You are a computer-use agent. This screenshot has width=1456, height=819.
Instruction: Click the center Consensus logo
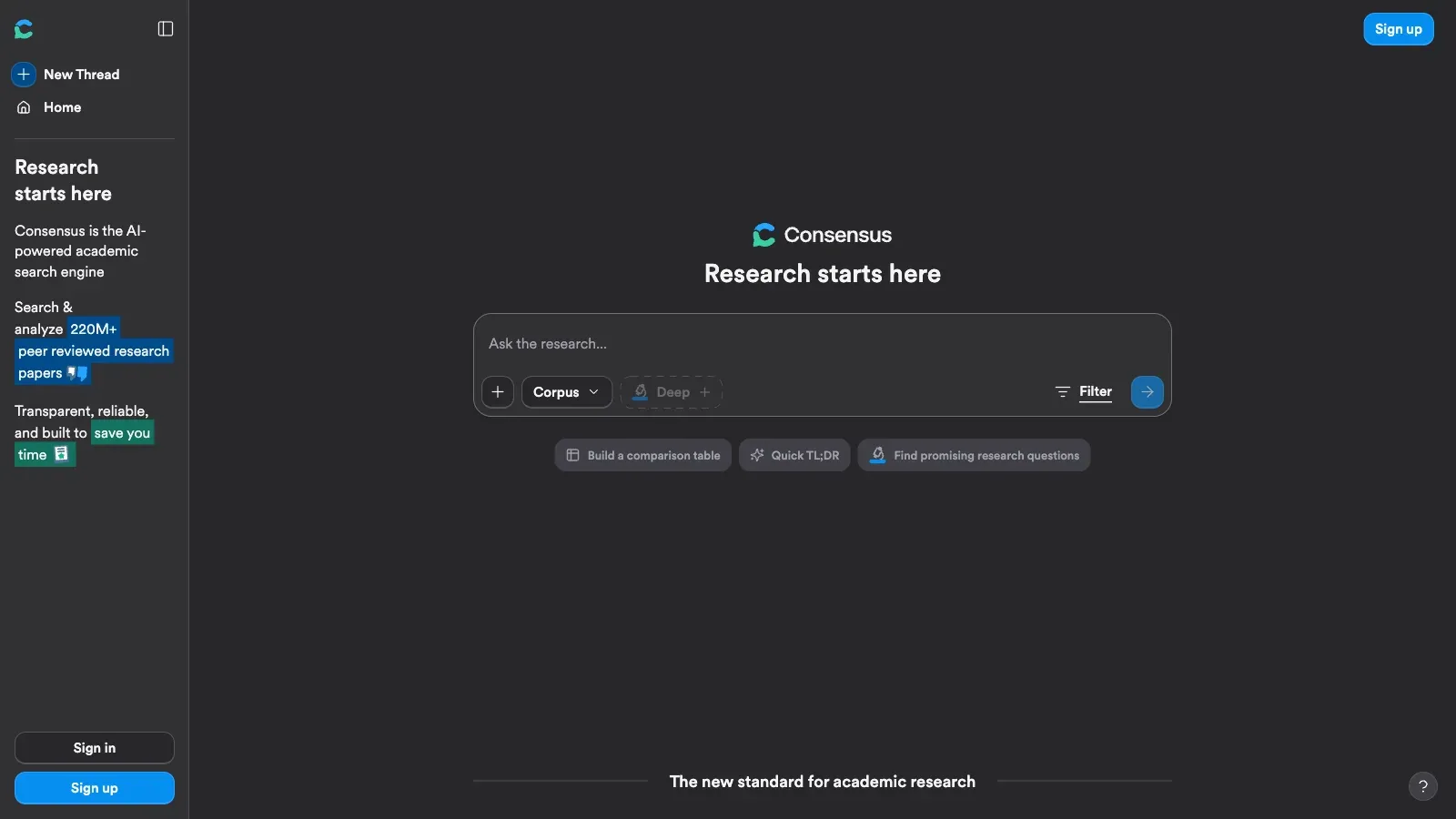click(822, 235)
